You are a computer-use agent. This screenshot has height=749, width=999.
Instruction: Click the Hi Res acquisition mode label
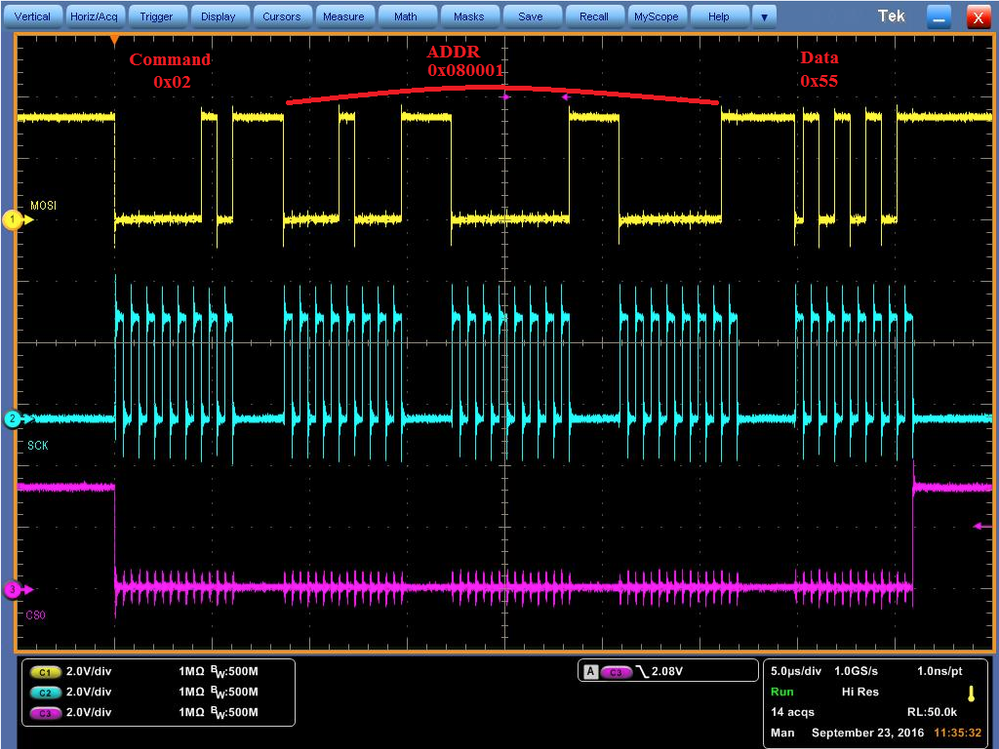860,692
